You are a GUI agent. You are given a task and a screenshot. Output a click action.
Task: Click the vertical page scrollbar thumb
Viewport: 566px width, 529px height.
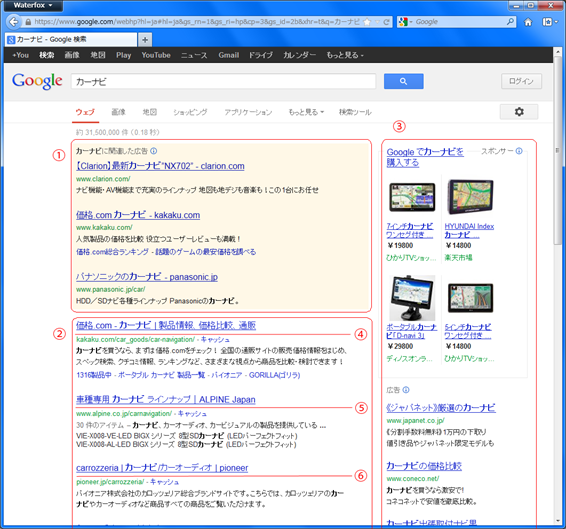[x=558, y=151]
